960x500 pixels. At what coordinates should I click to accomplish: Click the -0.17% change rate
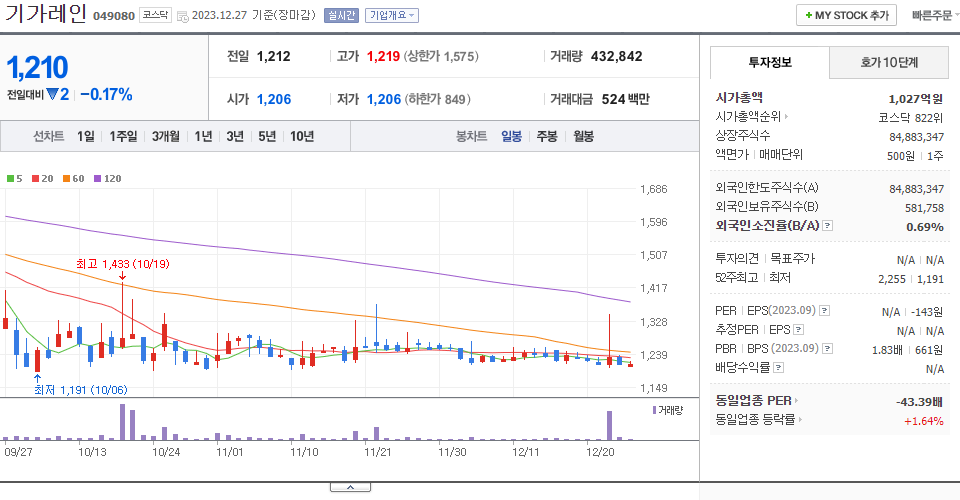click(107, 95)
